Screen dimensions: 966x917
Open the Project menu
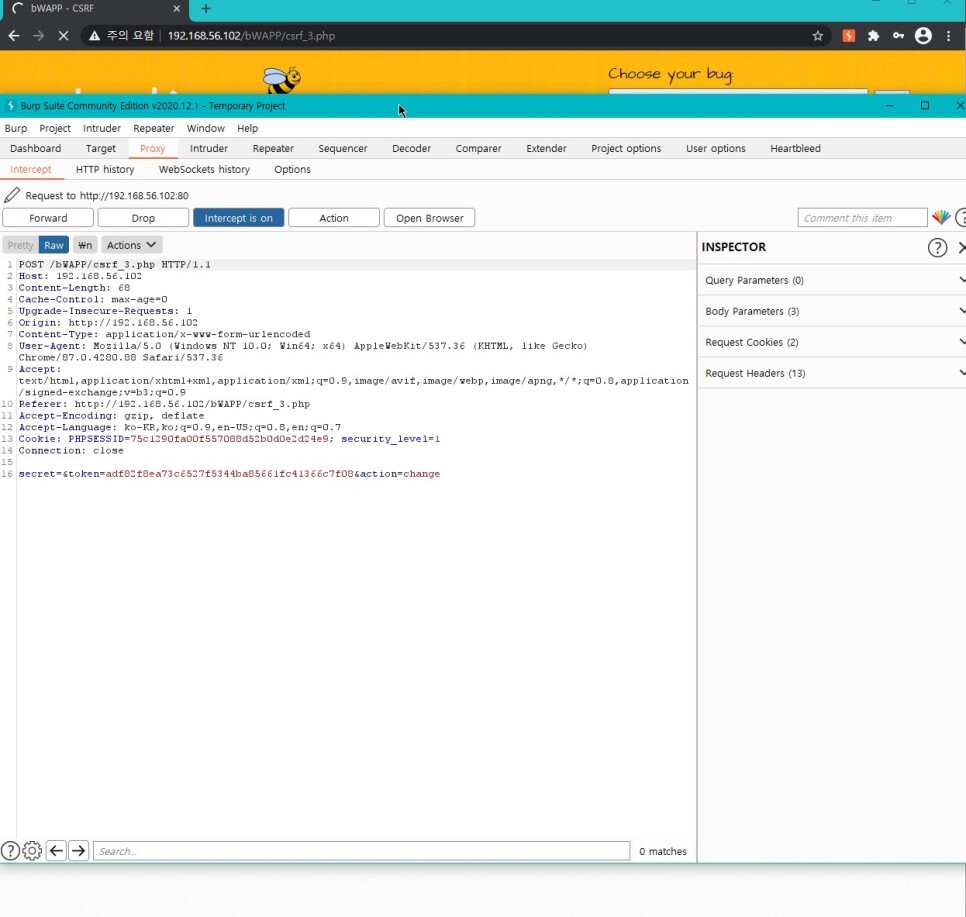55,128
